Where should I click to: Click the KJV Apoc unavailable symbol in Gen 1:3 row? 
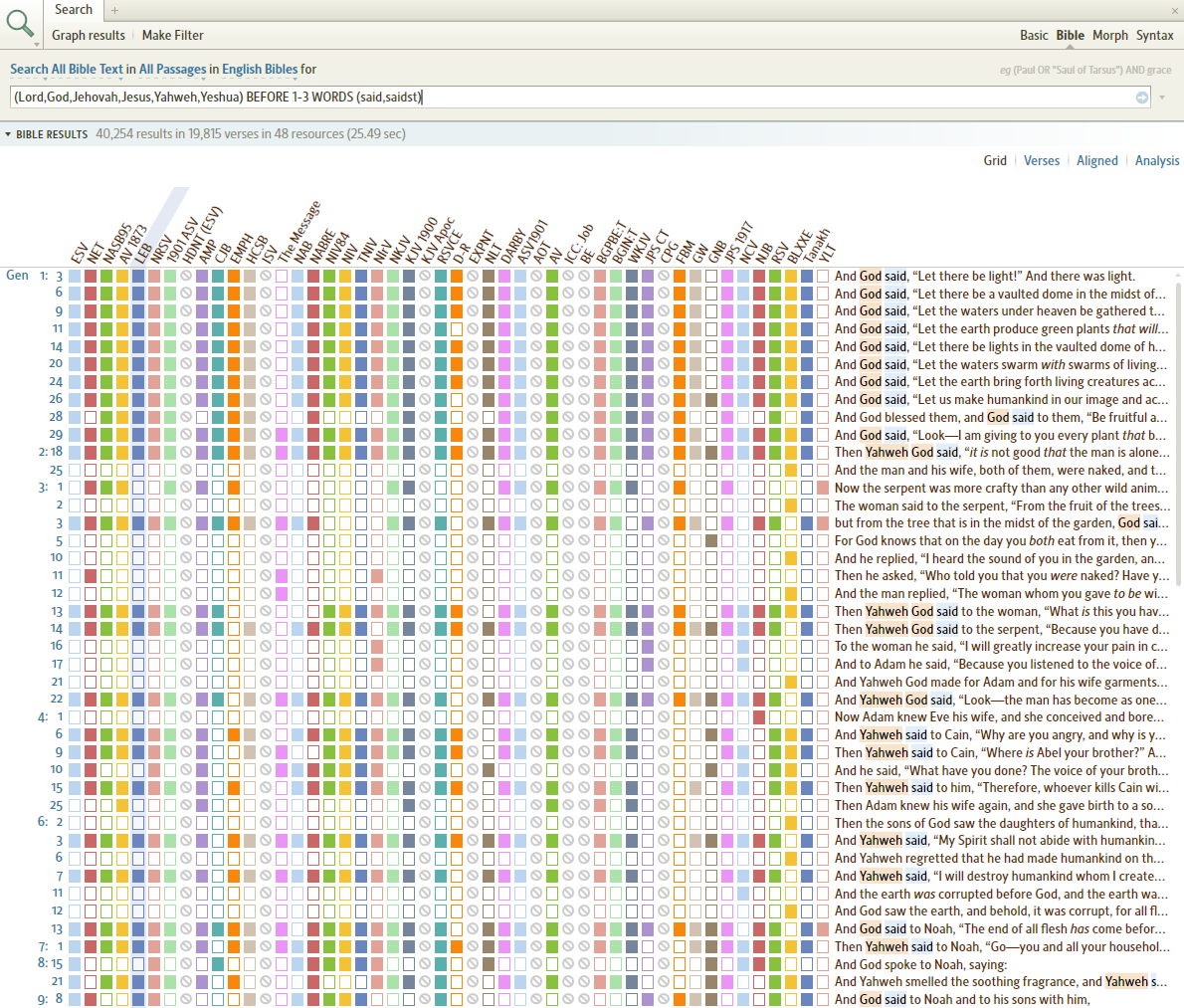click(425, 277)
